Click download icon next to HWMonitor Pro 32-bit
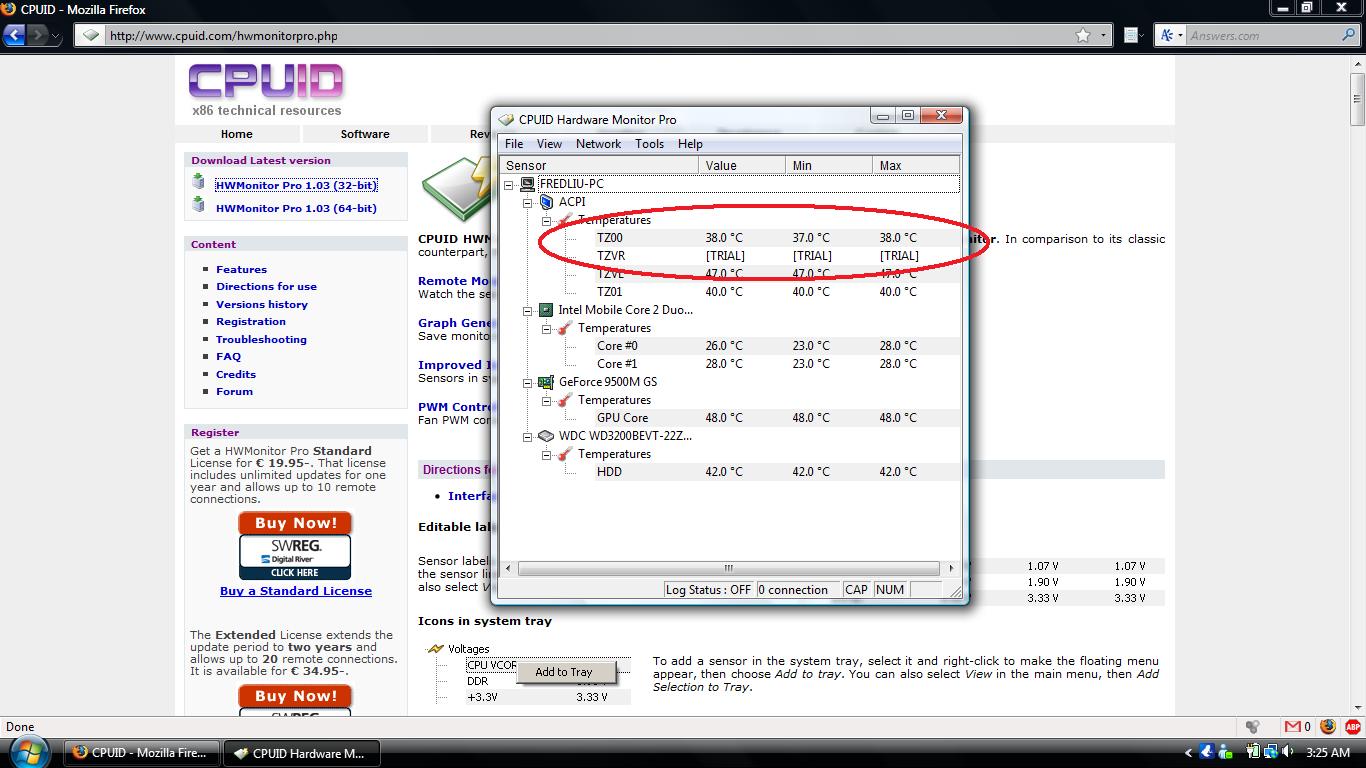 199,183
